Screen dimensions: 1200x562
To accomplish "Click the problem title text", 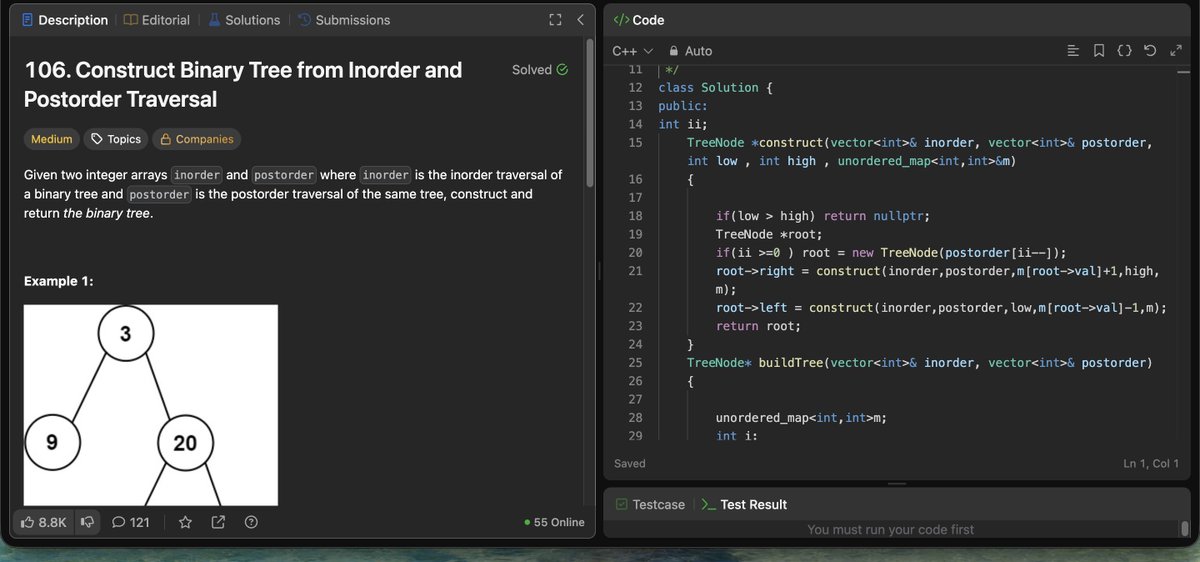I will point(243,85).
